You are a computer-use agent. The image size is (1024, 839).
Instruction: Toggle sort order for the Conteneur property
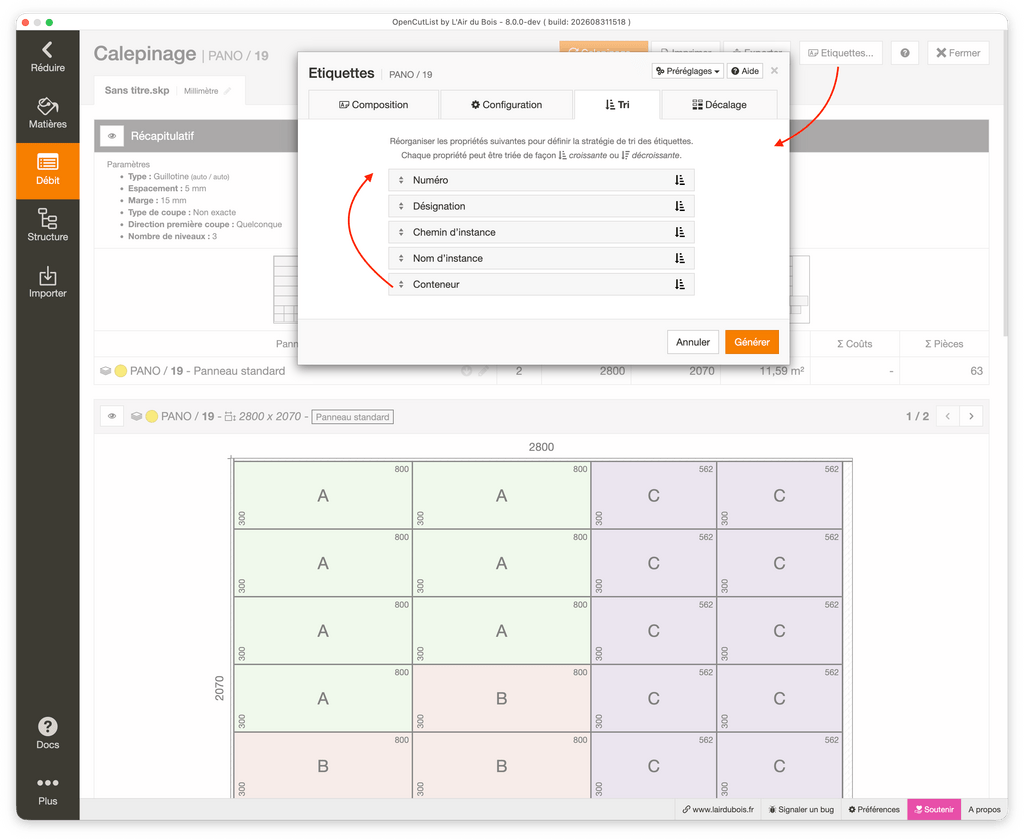click(679, 285)
